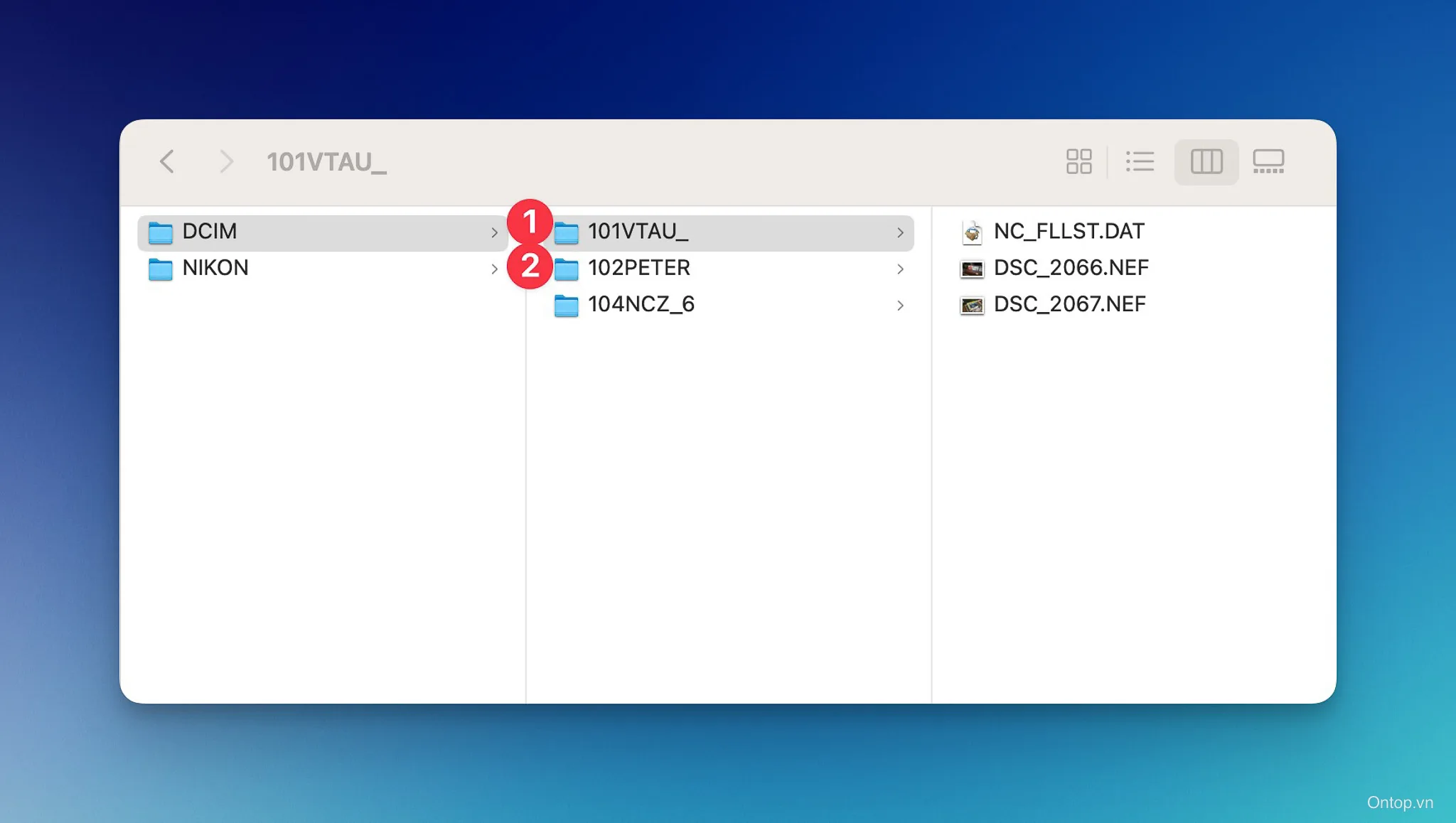
Task: Go forward with the right arrow
Action: tap(226, 161)
